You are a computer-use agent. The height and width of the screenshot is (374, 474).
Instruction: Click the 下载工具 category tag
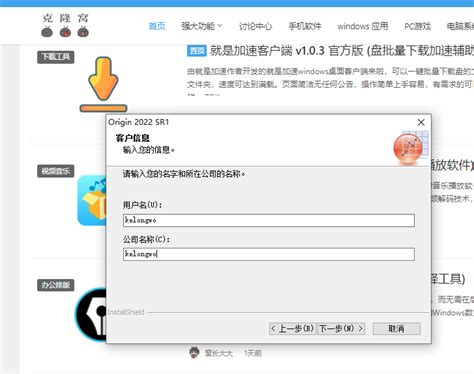pos(56,57)
